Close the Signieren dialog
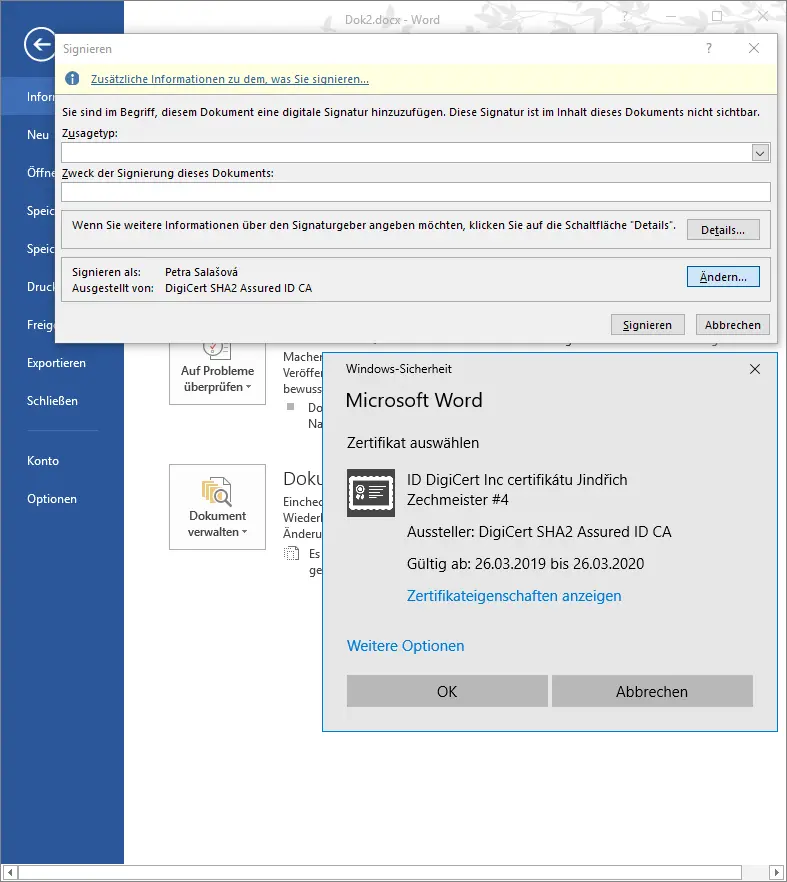The height and width of the screenshot is (882, 787). point(754,48)
